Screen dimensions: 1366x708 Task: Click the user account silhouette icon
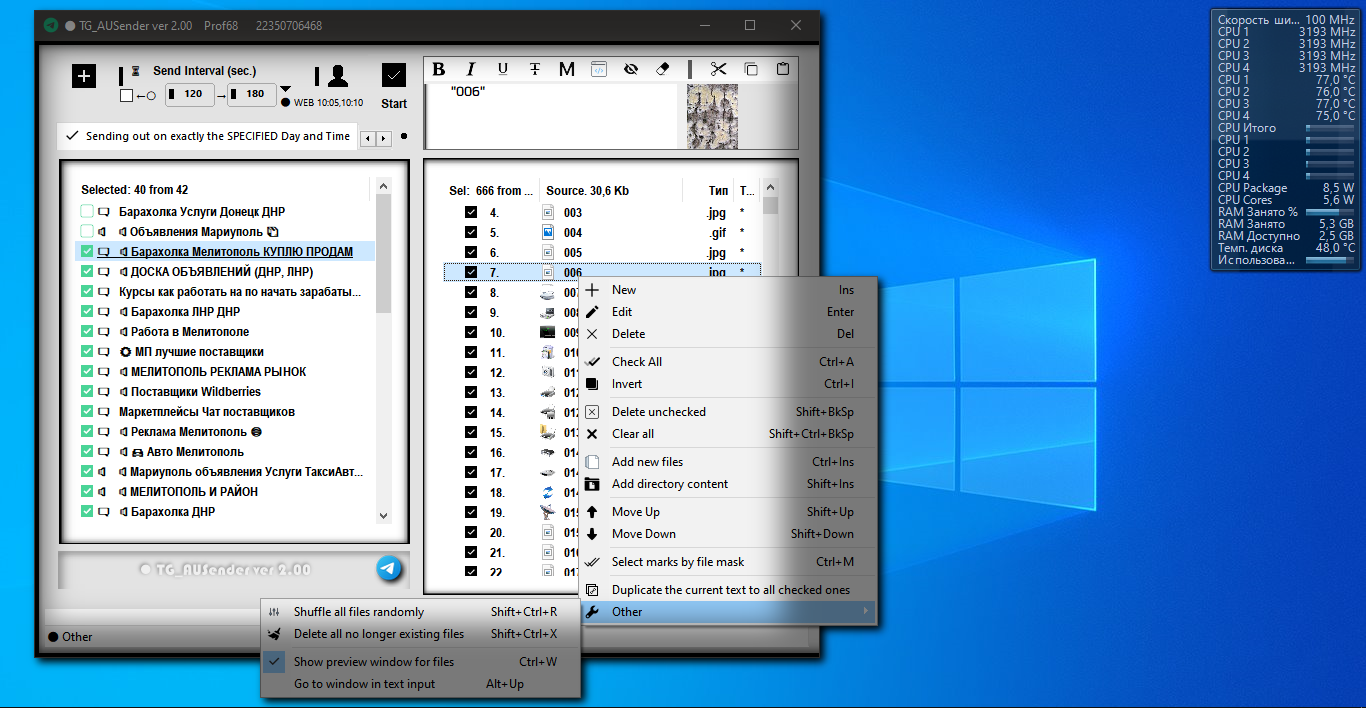[338, 76]
